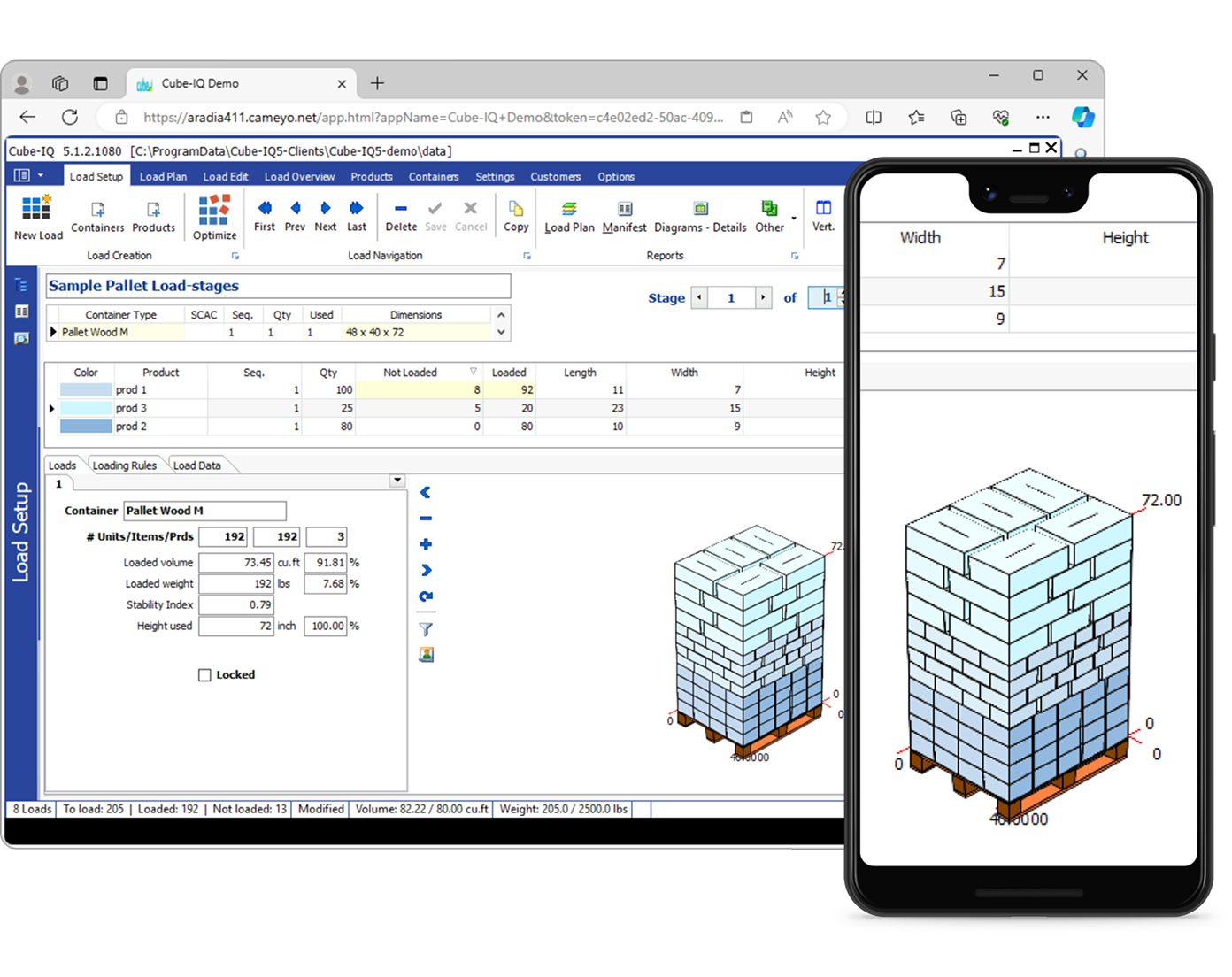Toggle the Locked checkbox

(204, 675)
